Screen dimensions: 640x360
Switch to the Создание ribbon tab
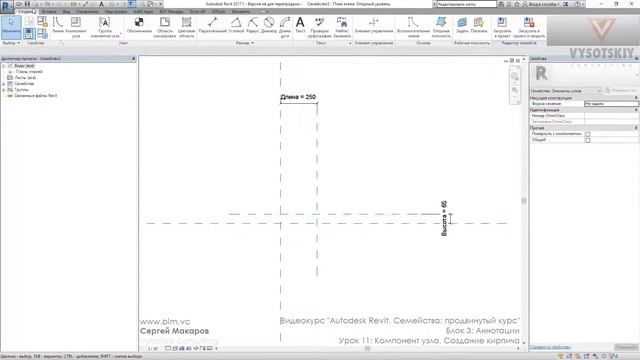click(26, 11)
